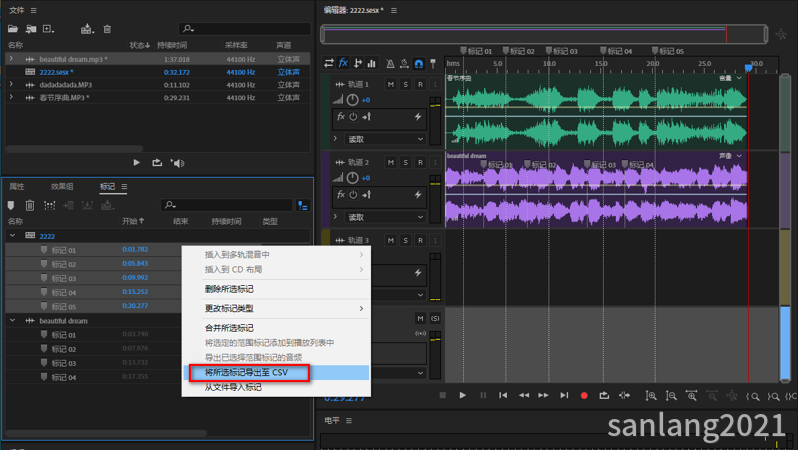Image resolution: width=798 pixels, height=450 pixels.
Task: Switch to the 效果组 tab
Action: pyautogui.click(x=62, y=186)
